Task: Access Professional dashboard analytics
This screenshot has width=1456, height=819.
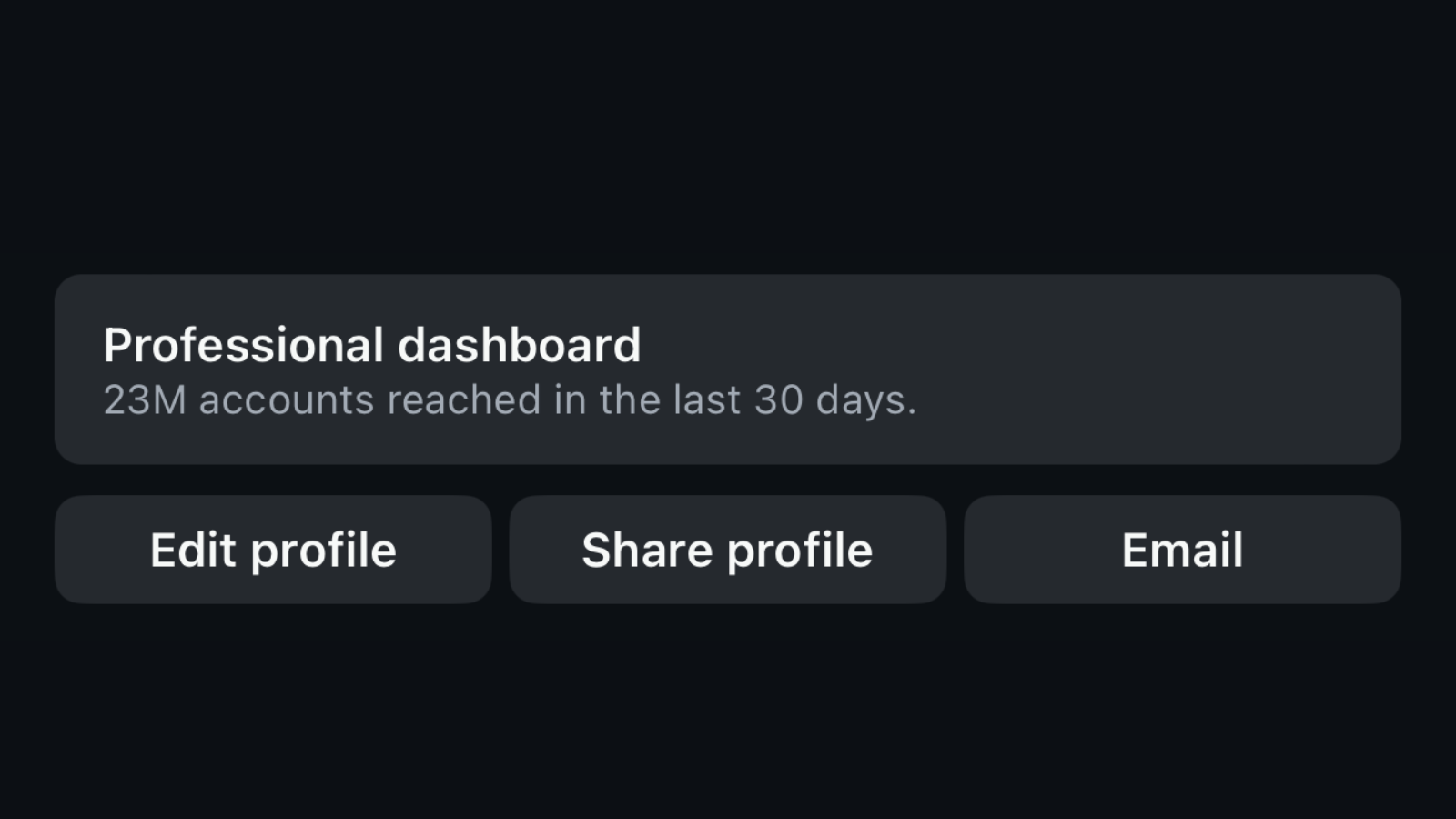Action: pos(728,368)
